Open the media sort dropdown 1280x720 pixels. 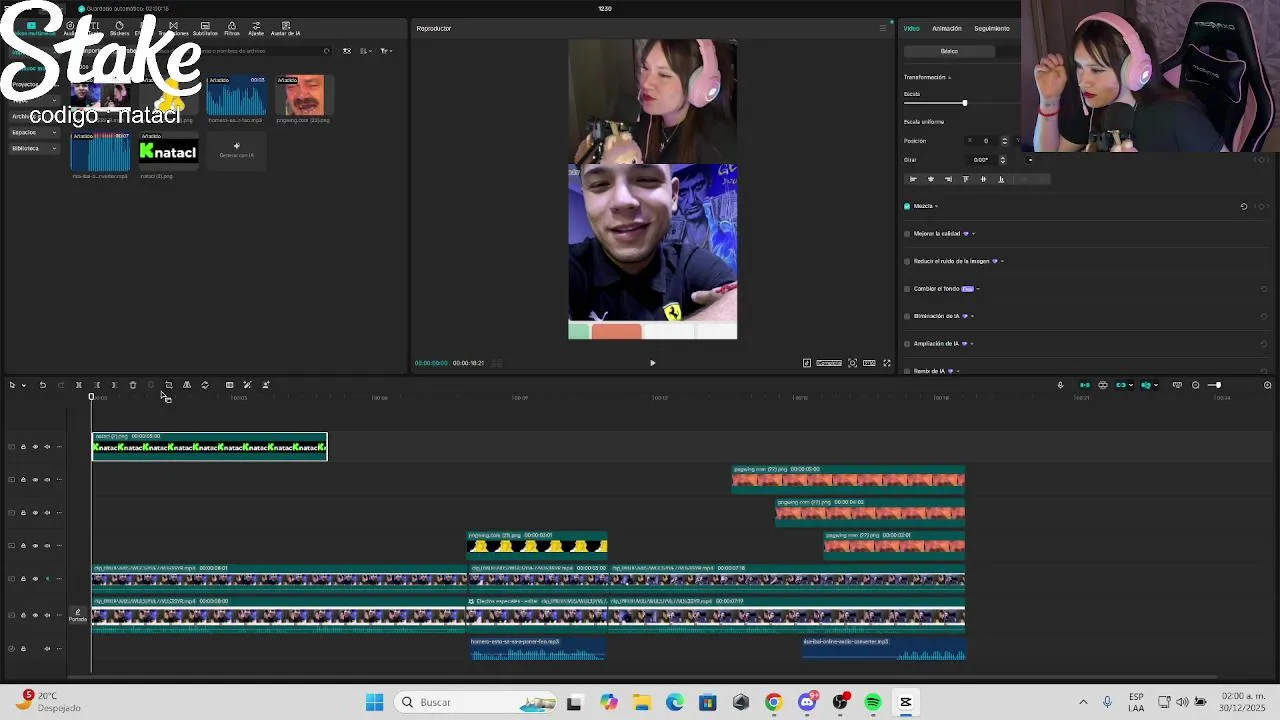(365, 51)
